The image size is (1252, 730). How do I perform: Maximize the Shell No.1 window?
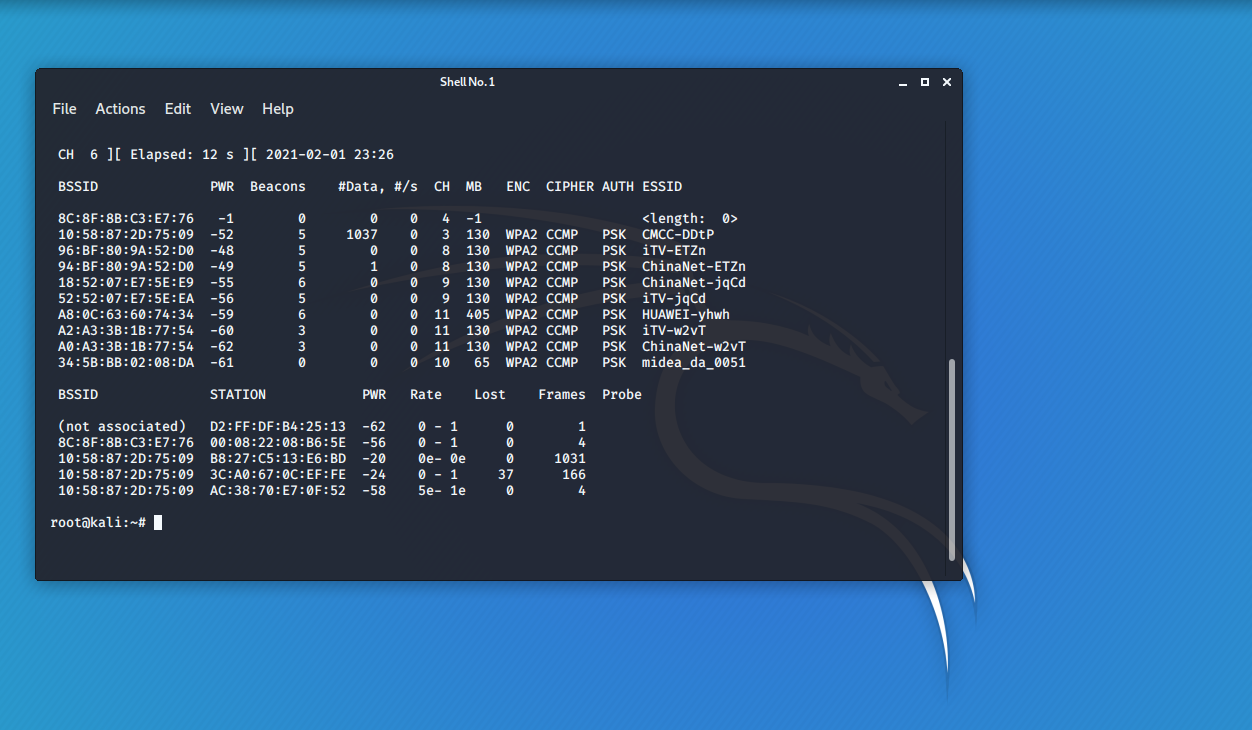coord(925,82)
